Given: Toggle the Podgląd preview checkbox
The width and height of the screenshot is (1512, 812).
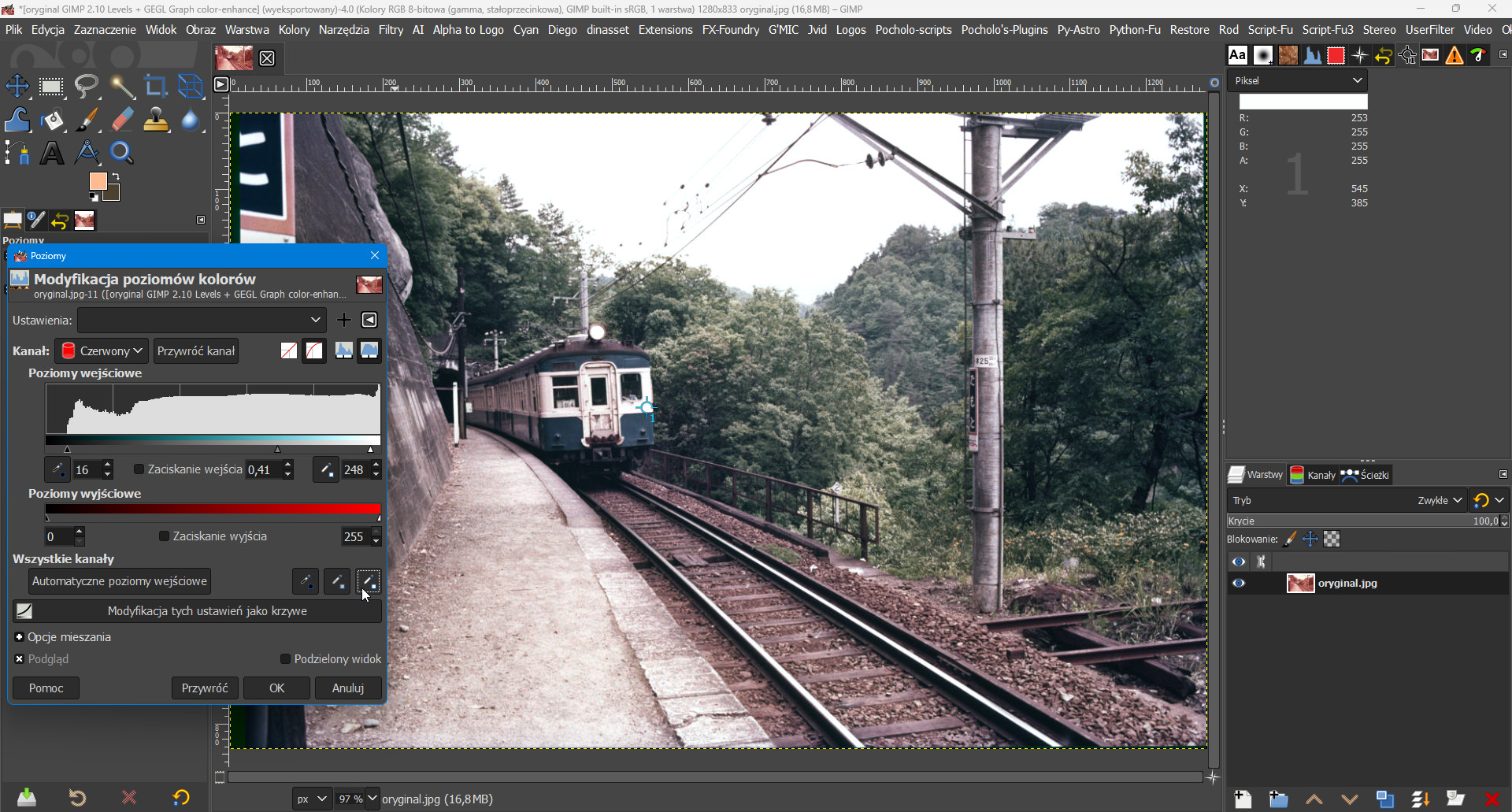Looking at the screenshot, I should click(20, 659).
